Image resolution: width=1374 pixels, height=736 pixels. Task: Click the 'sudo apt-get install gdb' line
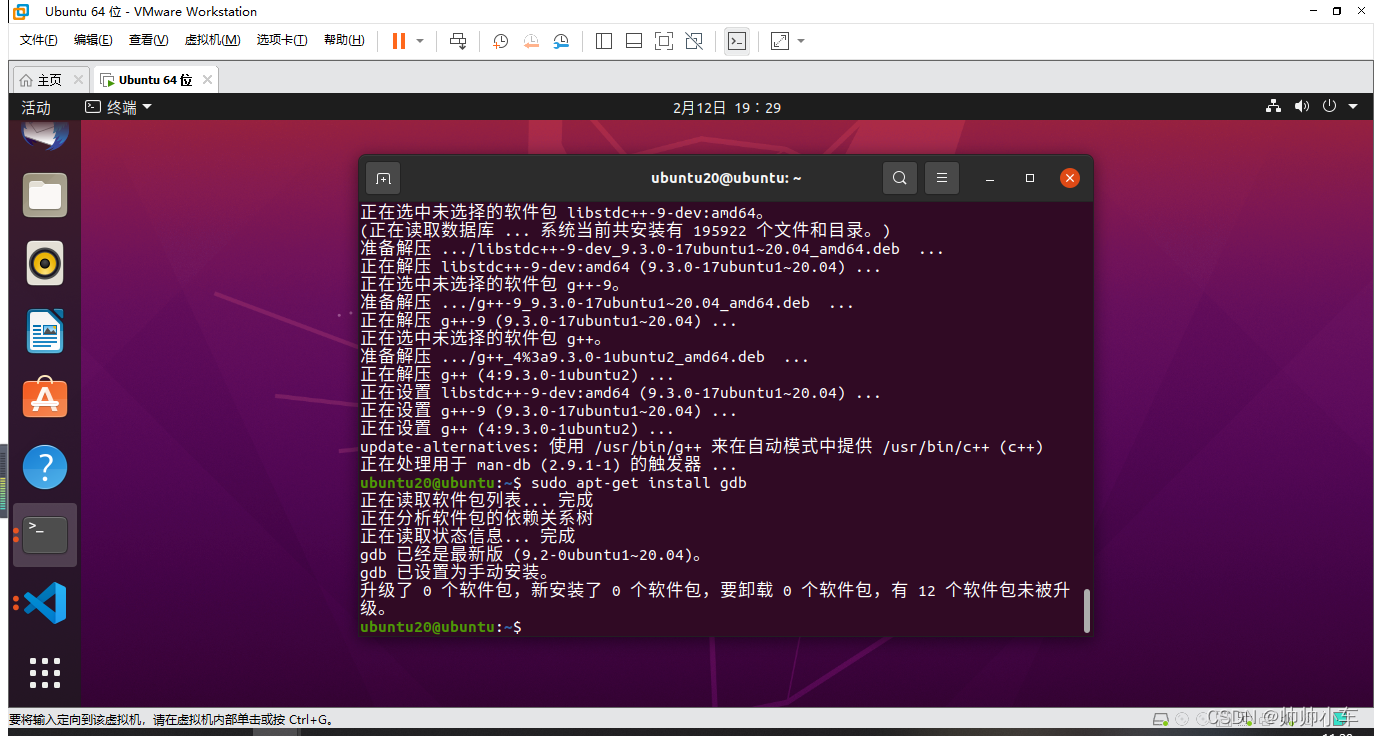(553, 483)
